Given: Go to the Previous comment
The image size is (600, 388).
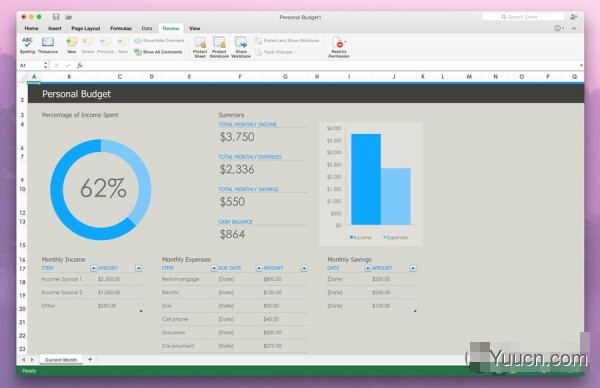Looking at the screenshot, I should pos(106,45).
